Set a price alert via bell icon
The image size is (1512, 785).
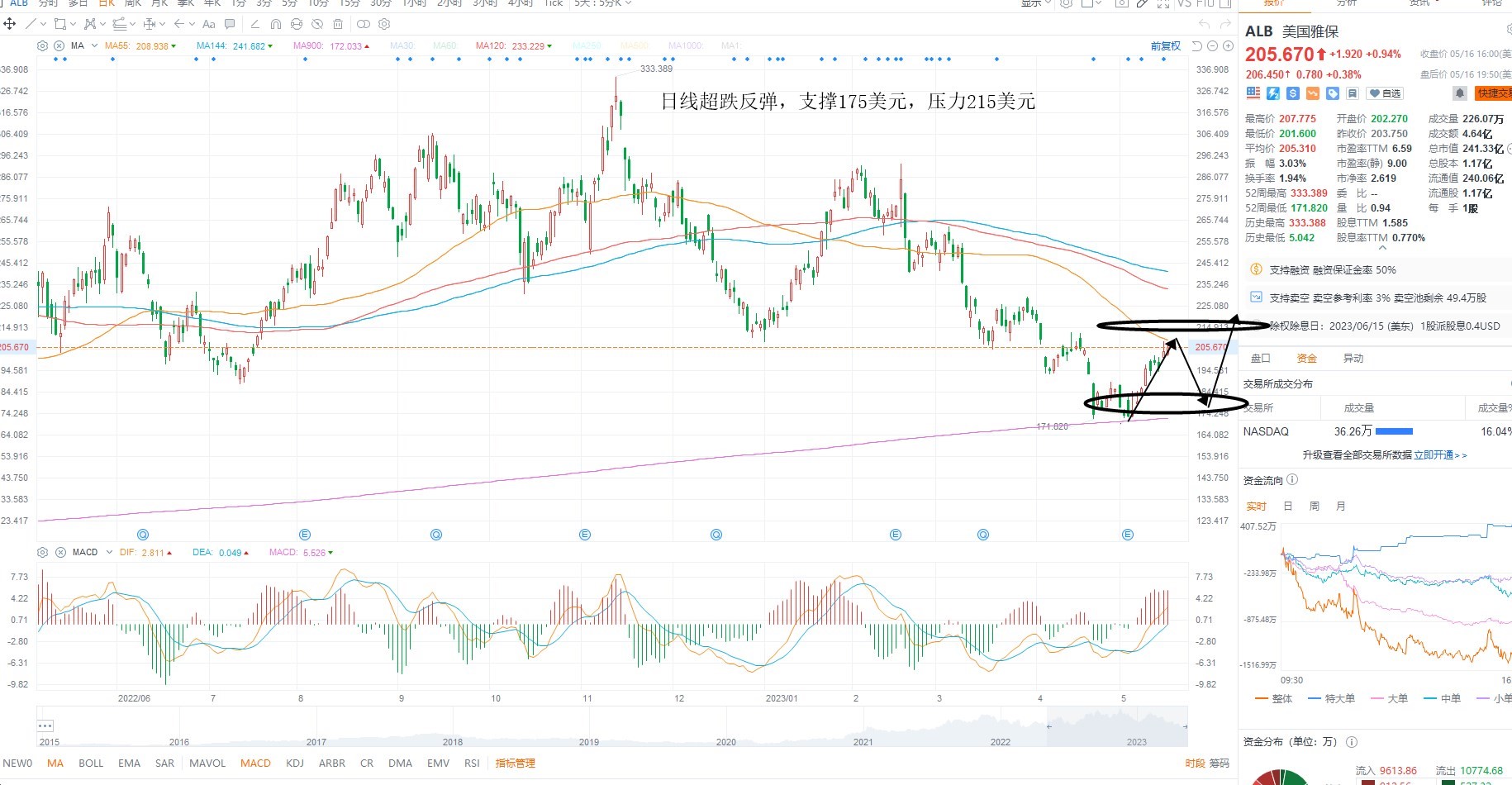tap(1460, 93)
